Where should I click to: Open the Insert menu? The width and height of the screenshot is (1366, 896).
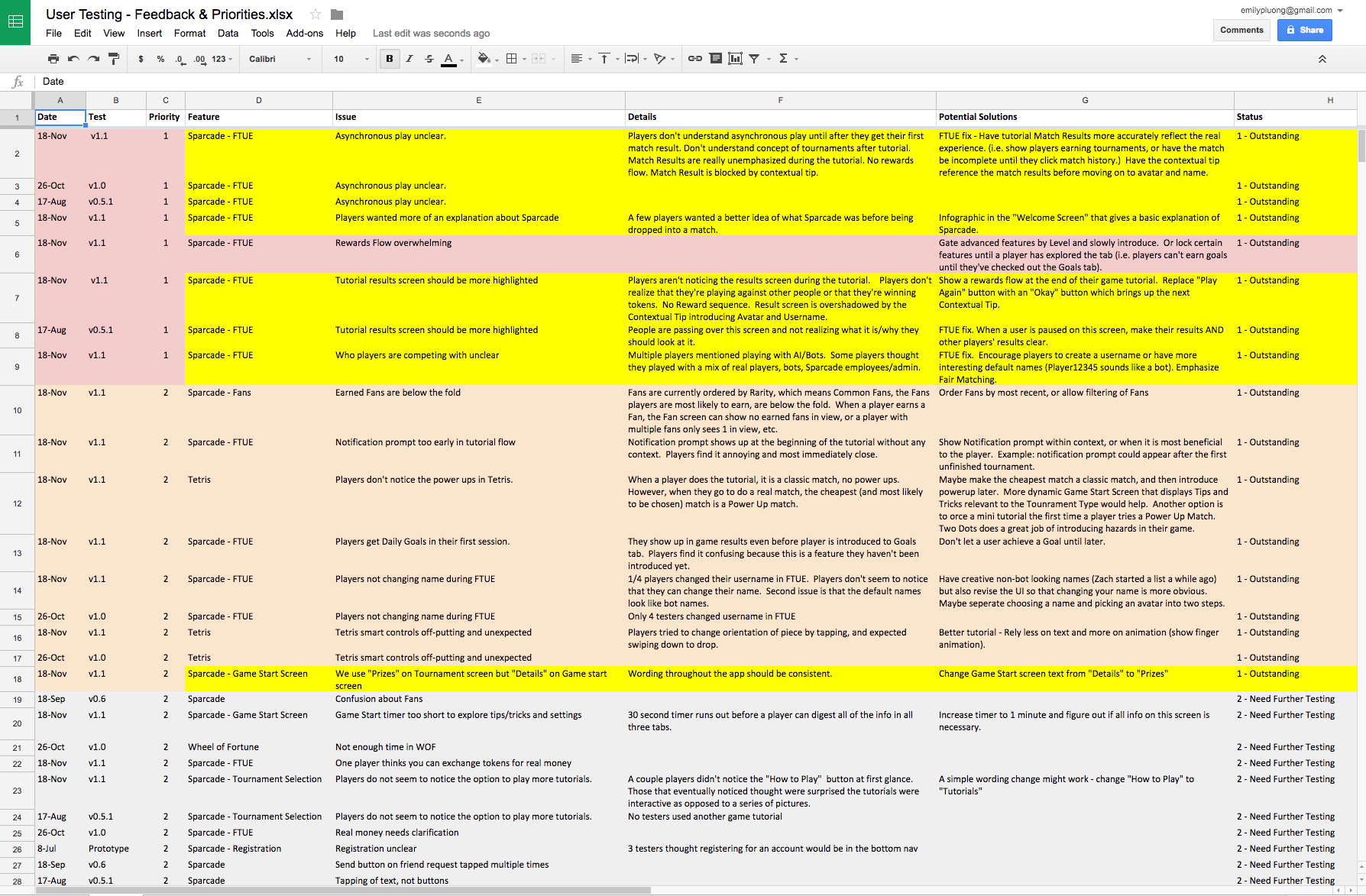150,33
